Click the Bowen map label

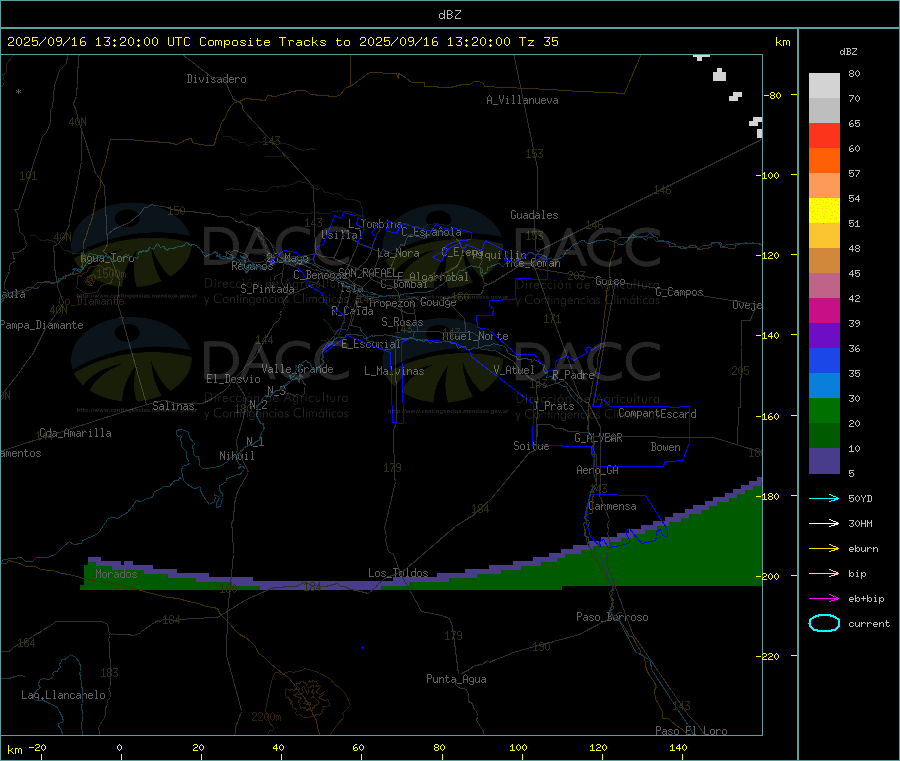[x=665, y=447]
